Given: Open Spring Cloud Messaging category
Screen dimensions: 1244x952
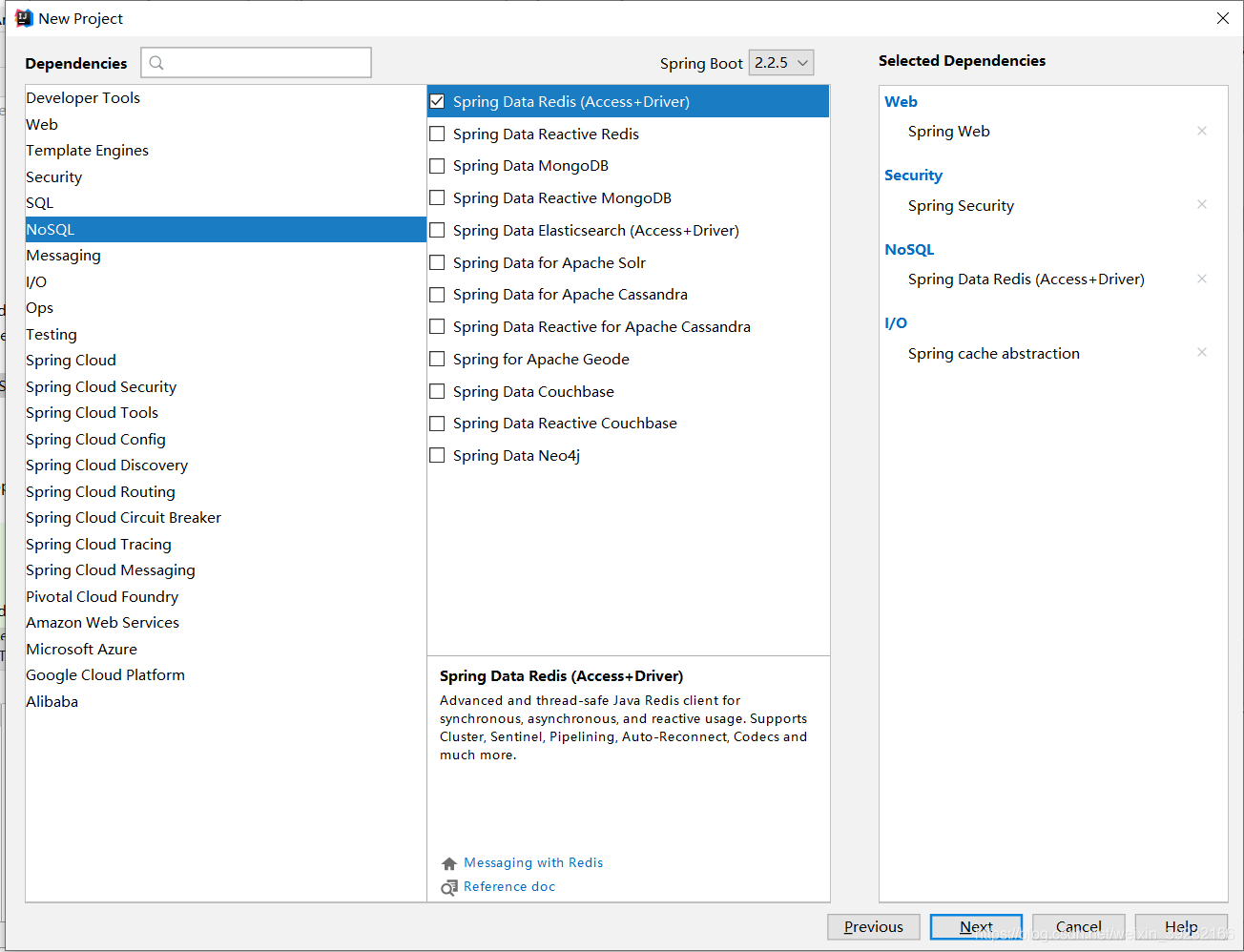Looking at the screenshot, I should coord(225,569).
